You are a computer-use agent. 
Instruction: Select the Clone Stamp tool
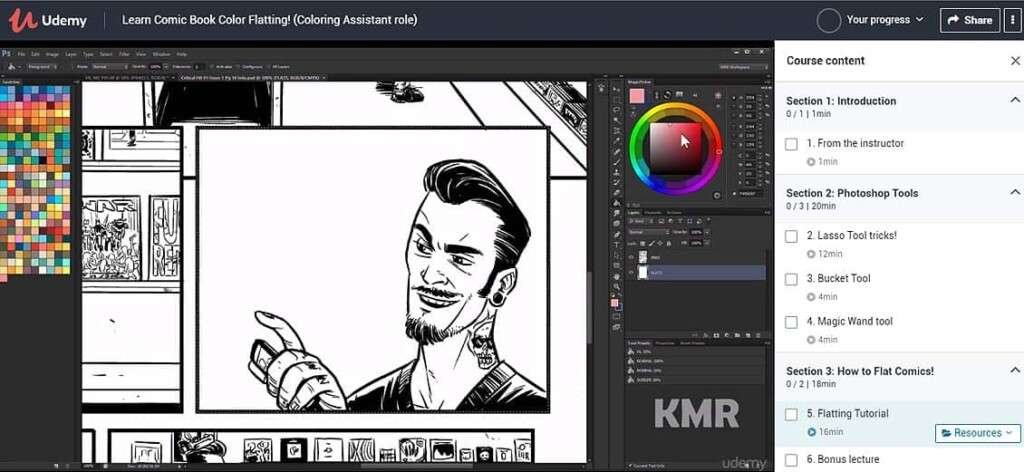(616, 172)
